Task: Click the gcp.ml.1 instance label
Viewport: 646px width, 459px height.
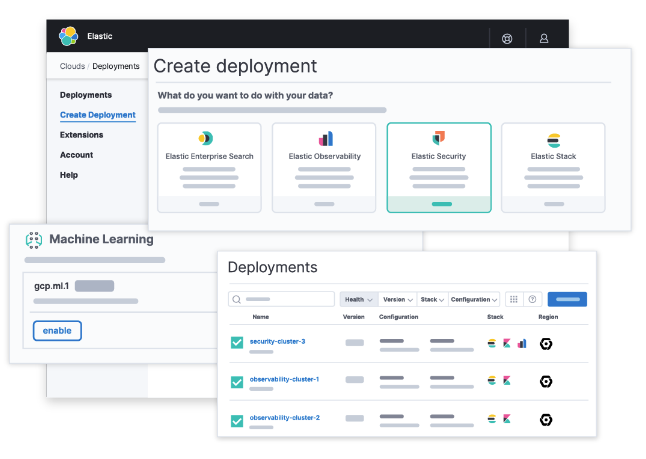Action: (51, 286)
